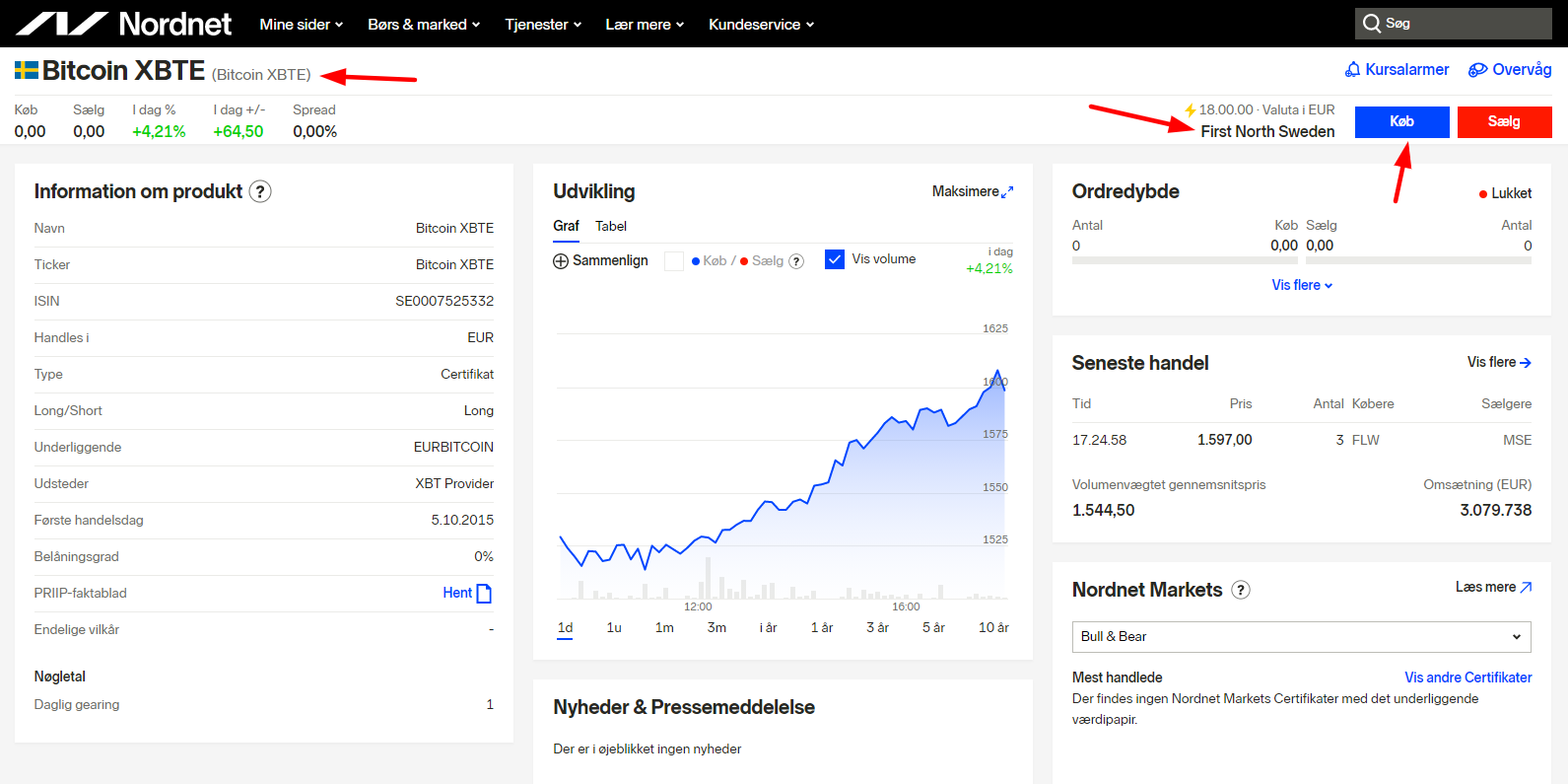Open the Information om produkt help icon

[260, 191]
